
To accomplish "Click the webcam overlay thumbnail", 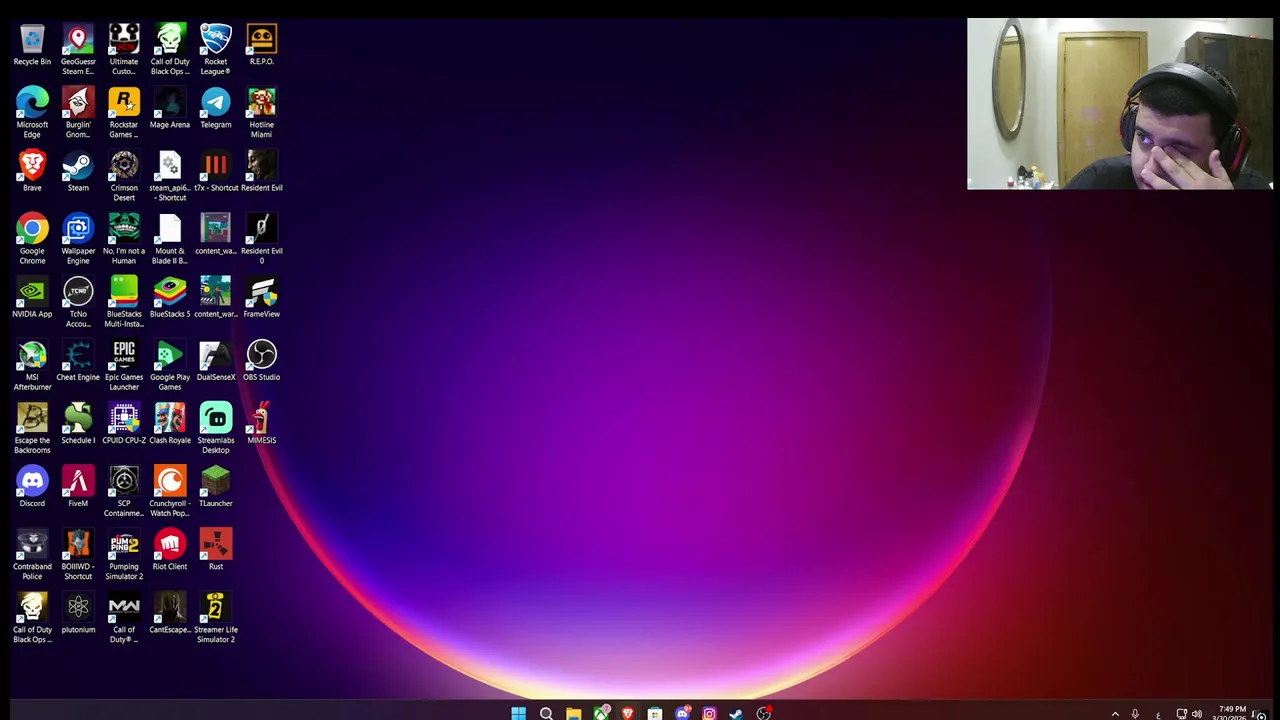I will (x=1120, y=104).
